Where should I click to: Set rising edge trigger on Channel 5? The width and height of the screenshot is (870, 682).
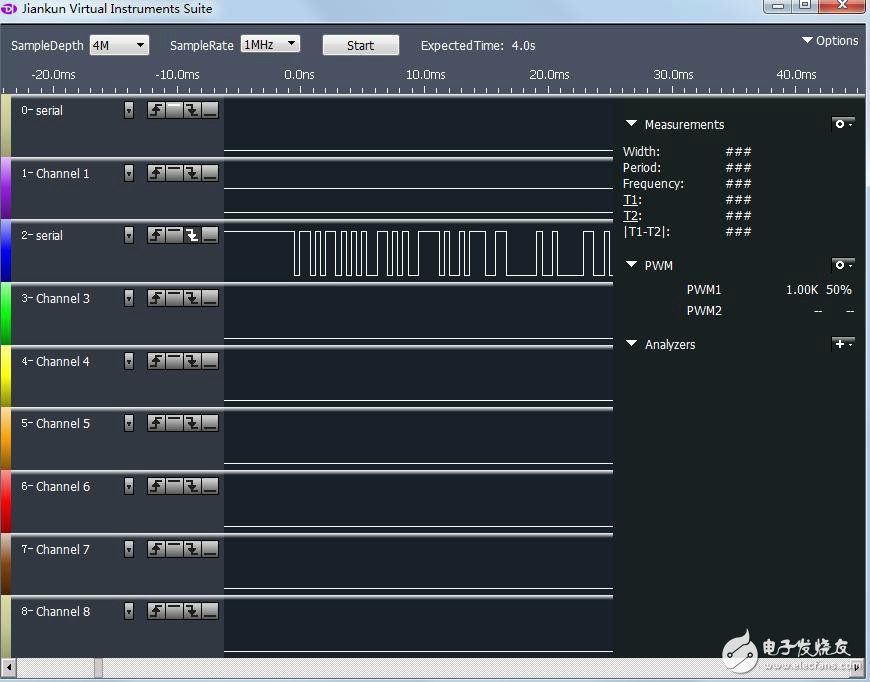[156, 423]
